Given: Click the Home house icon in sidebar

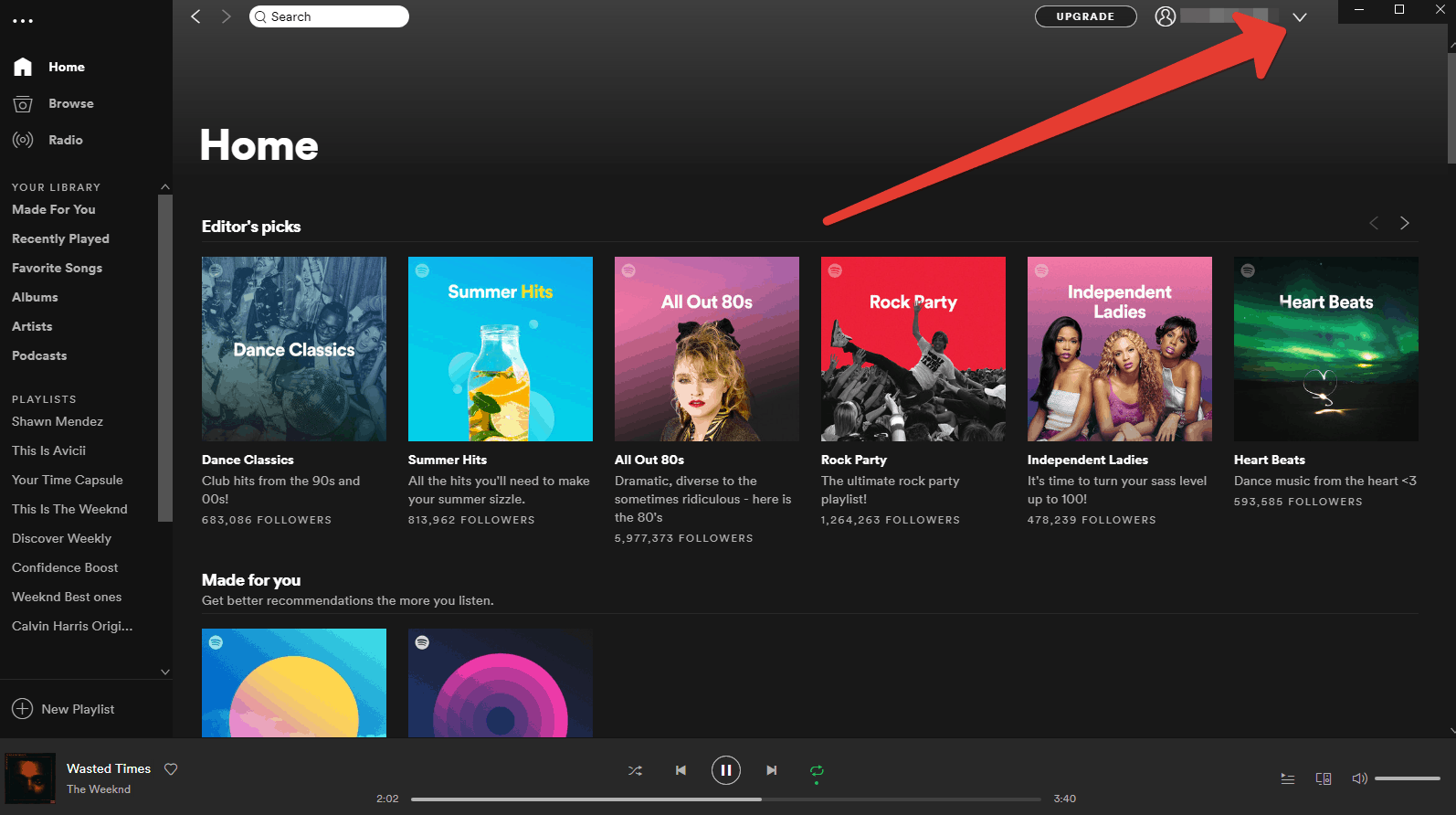Looking at the screenshot, I should 23,67.
